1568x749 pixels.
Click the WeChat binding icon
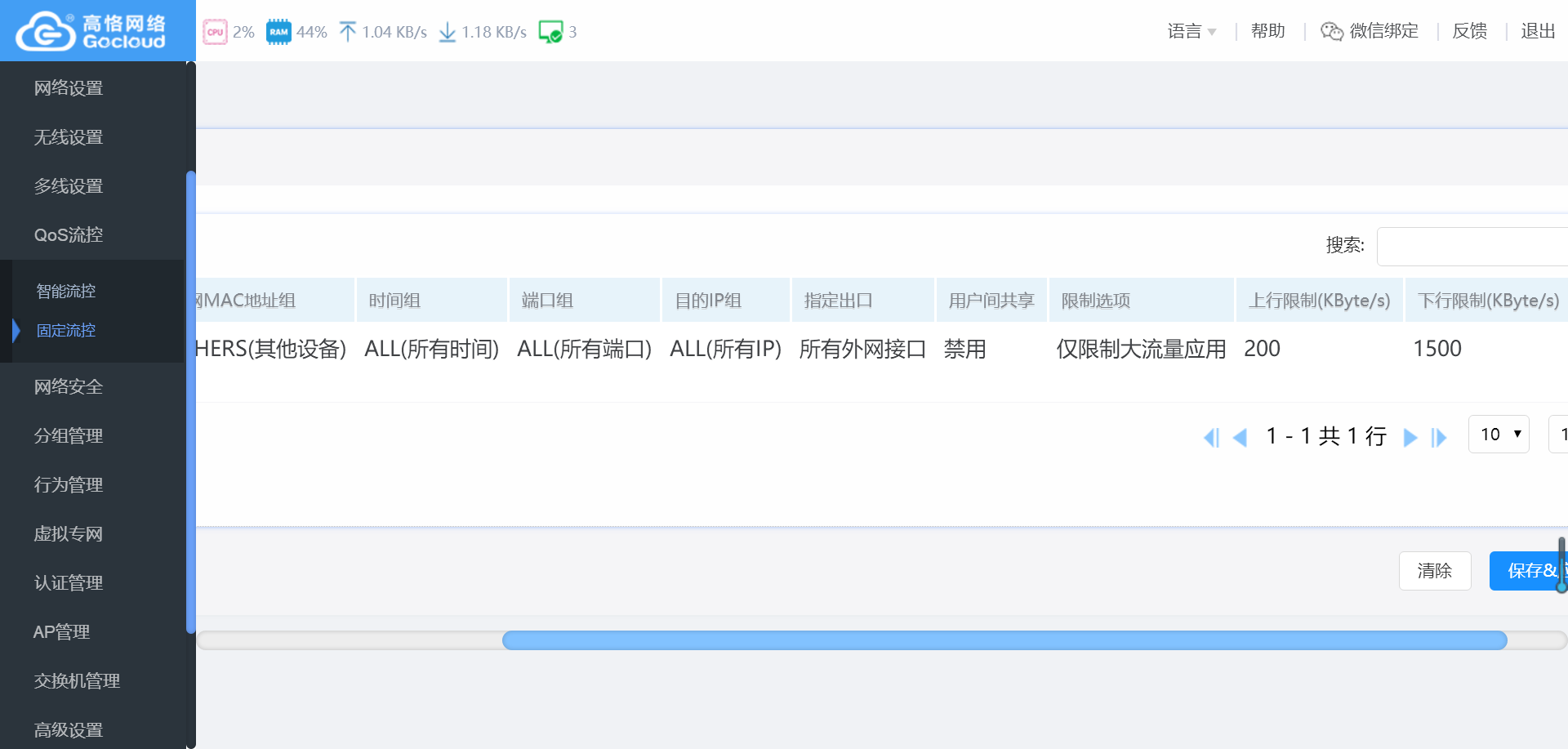click(x=1332, y=31)
